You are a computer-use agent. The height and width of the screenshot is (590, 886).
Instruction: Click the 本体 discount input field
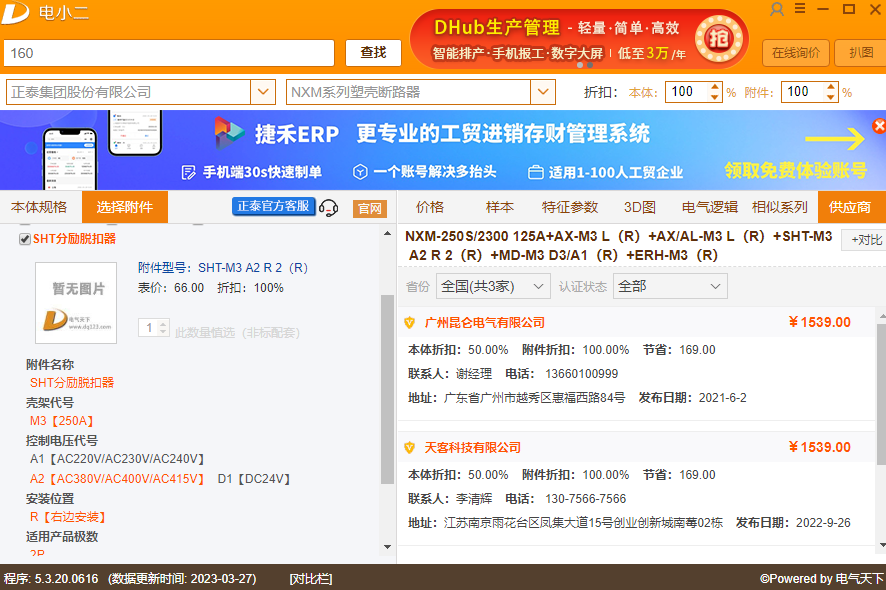(687, 92)
